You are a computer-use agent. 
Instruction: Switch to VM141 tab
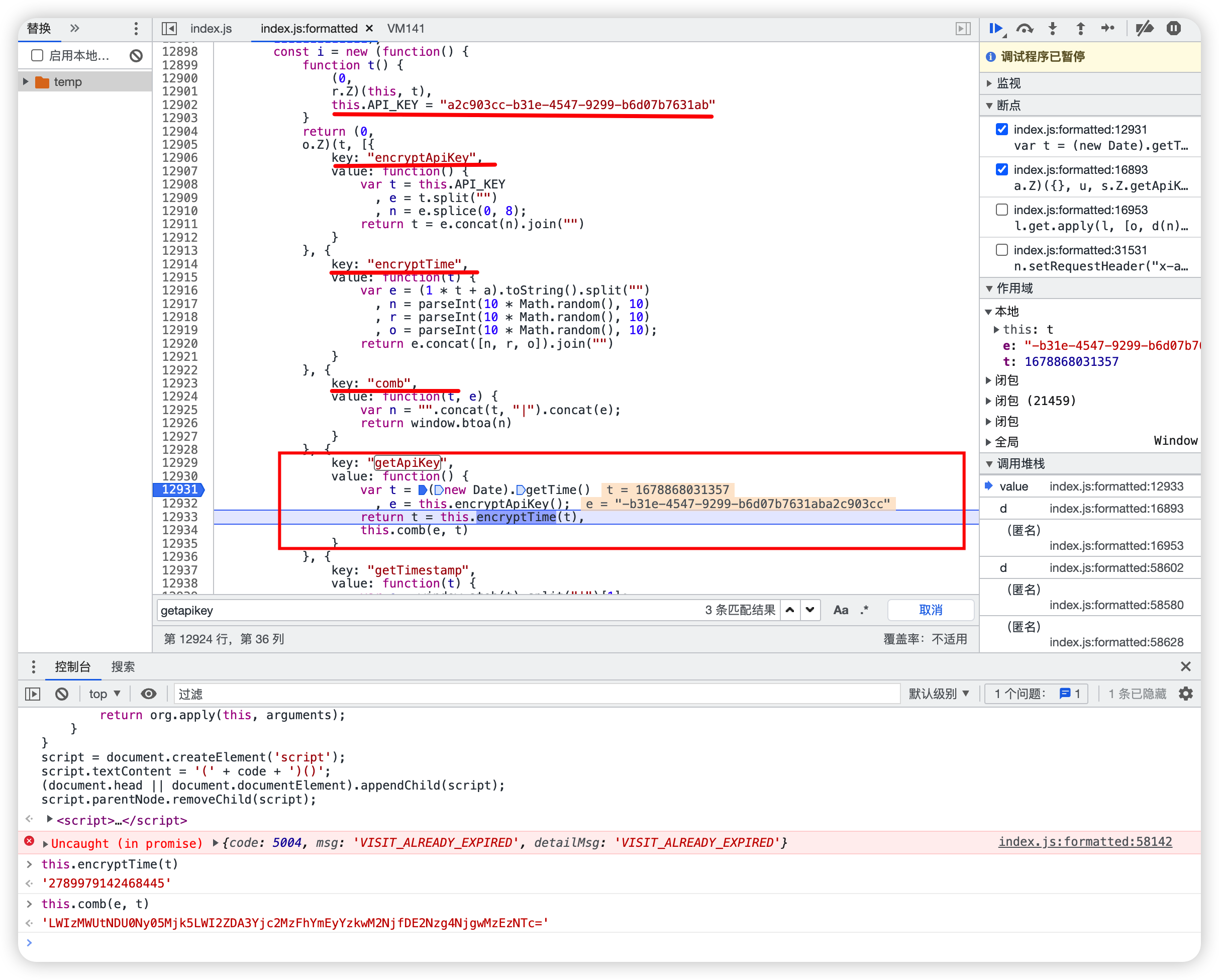(405, 28)
